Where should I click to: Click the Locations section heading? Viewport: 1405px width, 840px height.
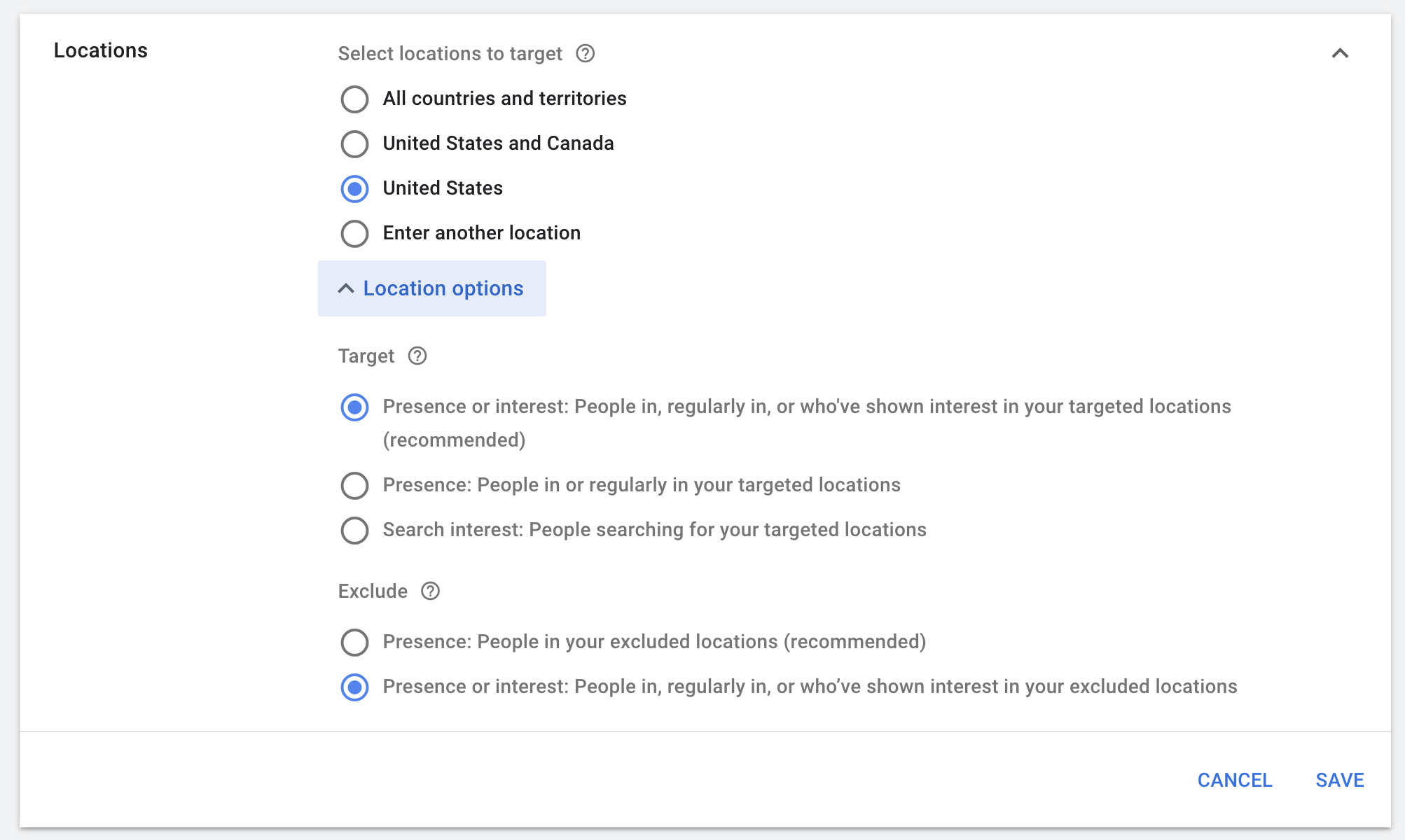click(101, 50)
